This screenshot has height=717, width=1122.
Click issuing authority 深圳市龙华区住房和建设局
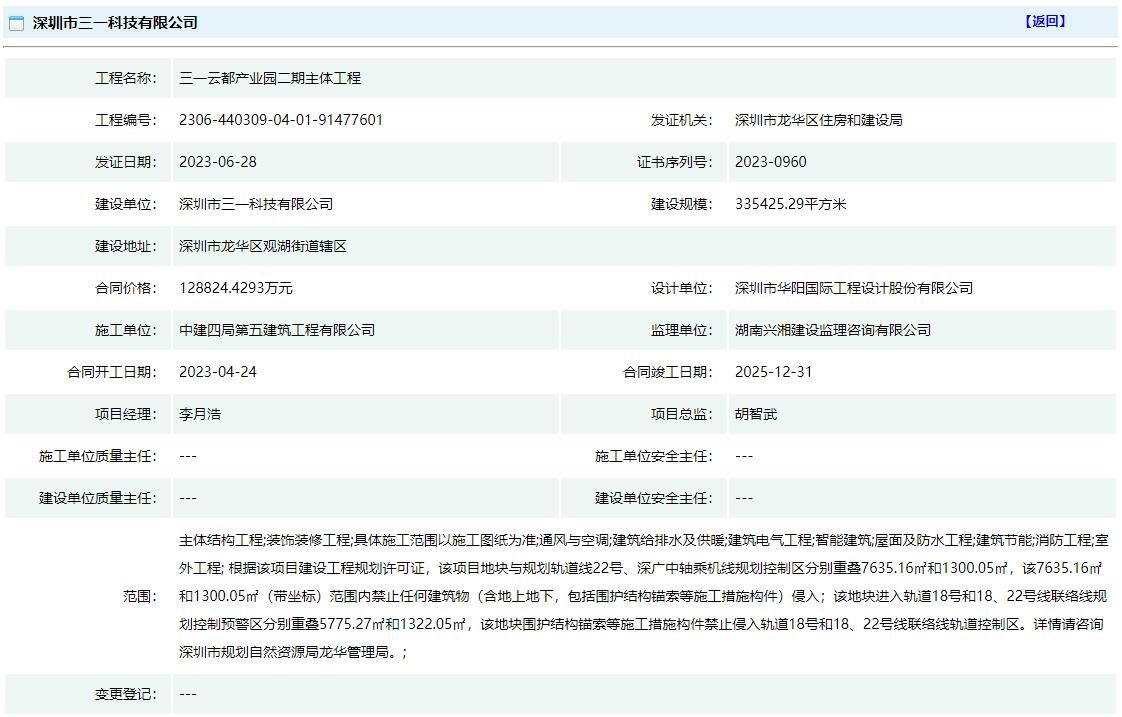click(818, 120)
